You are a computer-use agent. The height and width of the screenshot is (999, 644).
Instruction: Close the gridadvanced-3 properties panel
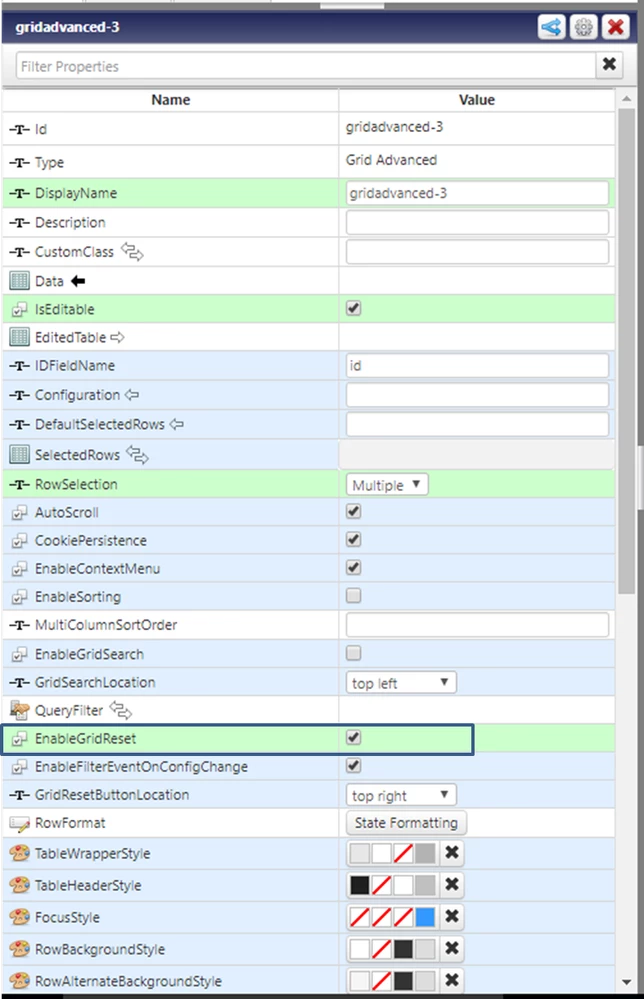[x=615, y=27]
